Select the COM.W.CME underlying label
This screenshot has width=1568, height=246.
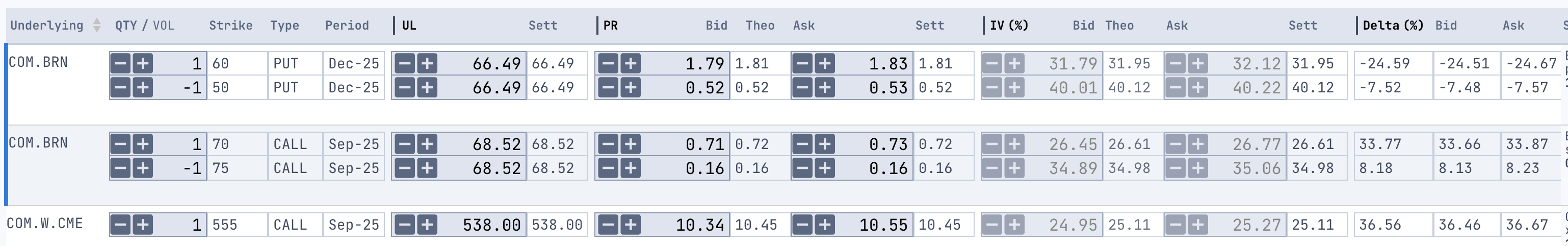tap(44, 224)
